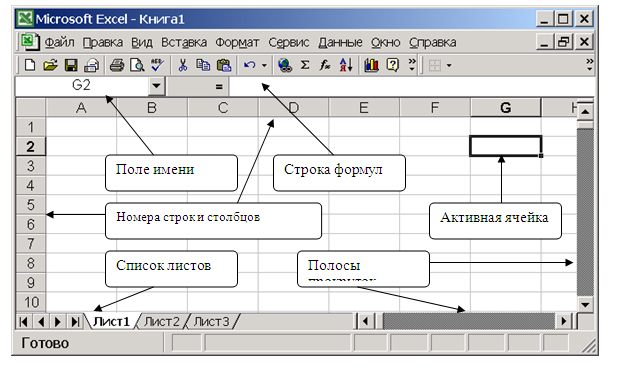617x369 pixels.
Task: Click the Copy icon in the toolbar
Action: [x=203, y=65]
